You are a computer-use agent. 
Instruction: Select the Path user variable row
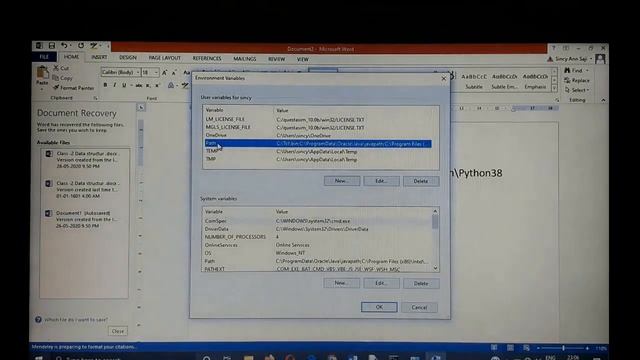(x=318, y=144)
